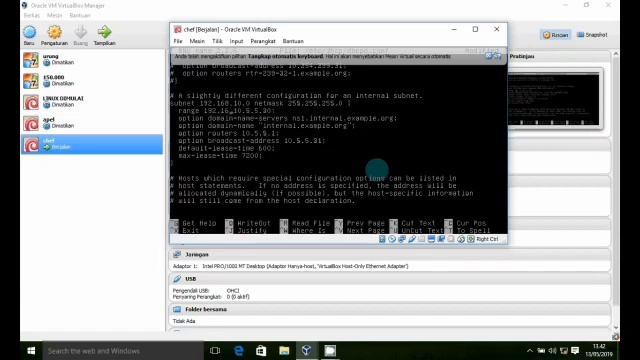Click keyboard host key icon beside Right Ctrl

pos(471,239)
